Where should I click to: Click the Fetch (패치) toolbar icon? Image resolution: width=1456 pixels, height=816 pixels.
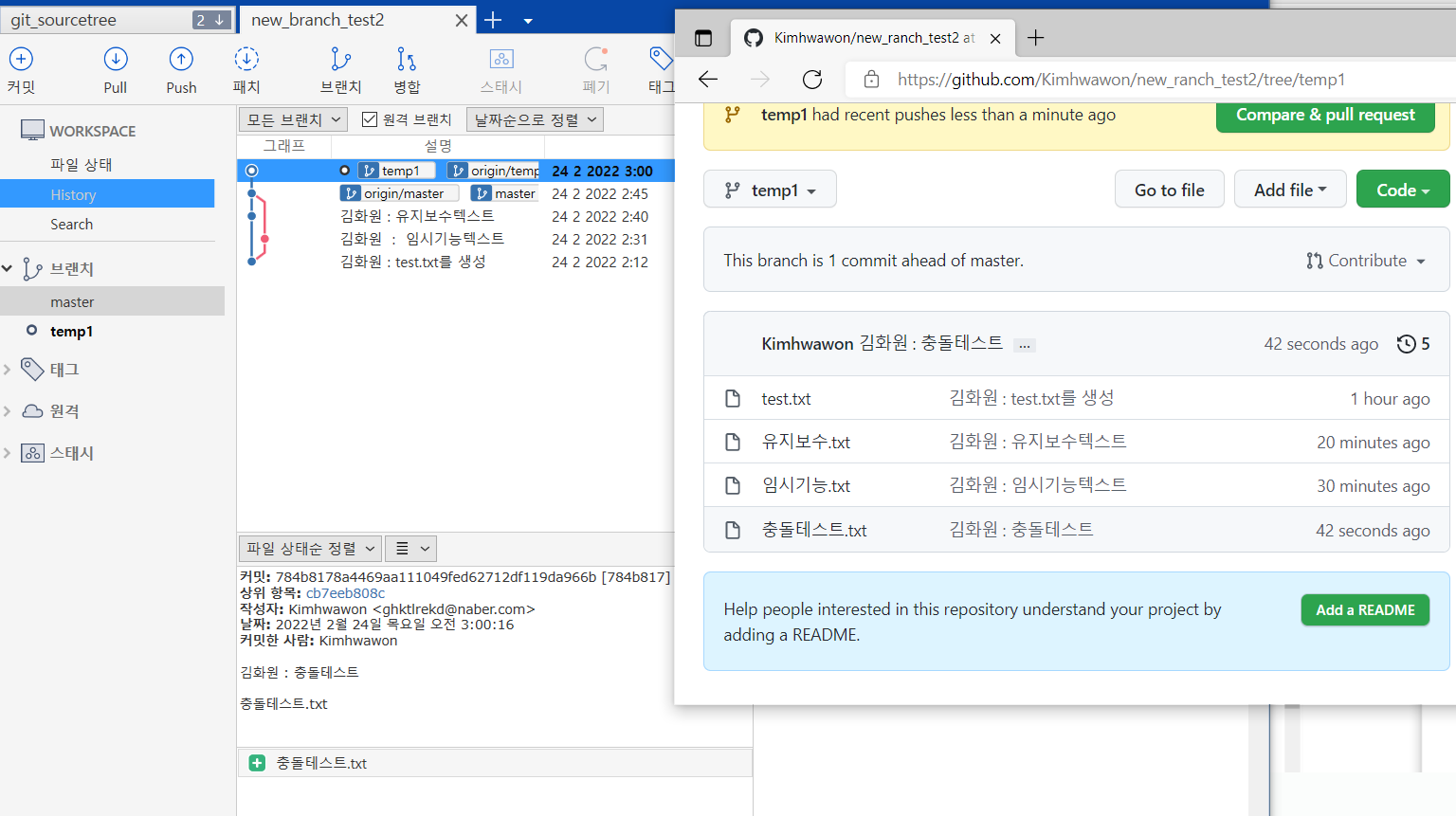coord(246,59)
